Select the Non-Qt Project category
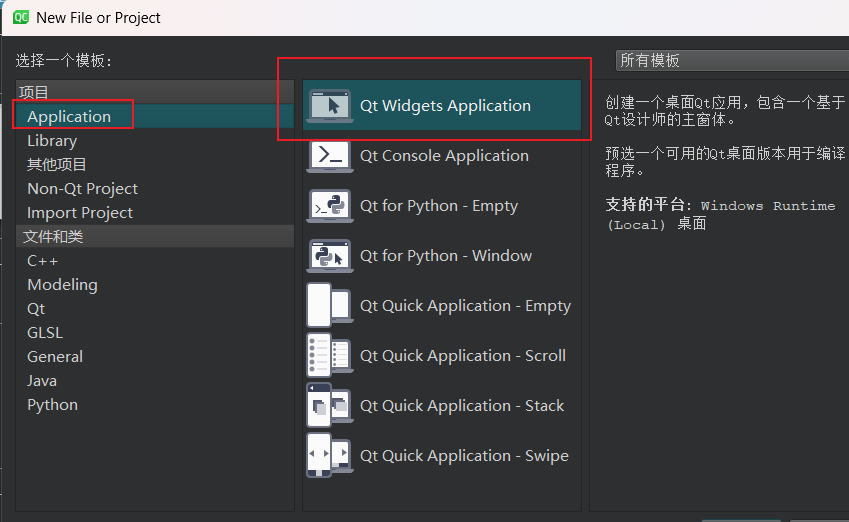Image resolution: width=849 pixels, height=522 pixels. tap(155, 188)
